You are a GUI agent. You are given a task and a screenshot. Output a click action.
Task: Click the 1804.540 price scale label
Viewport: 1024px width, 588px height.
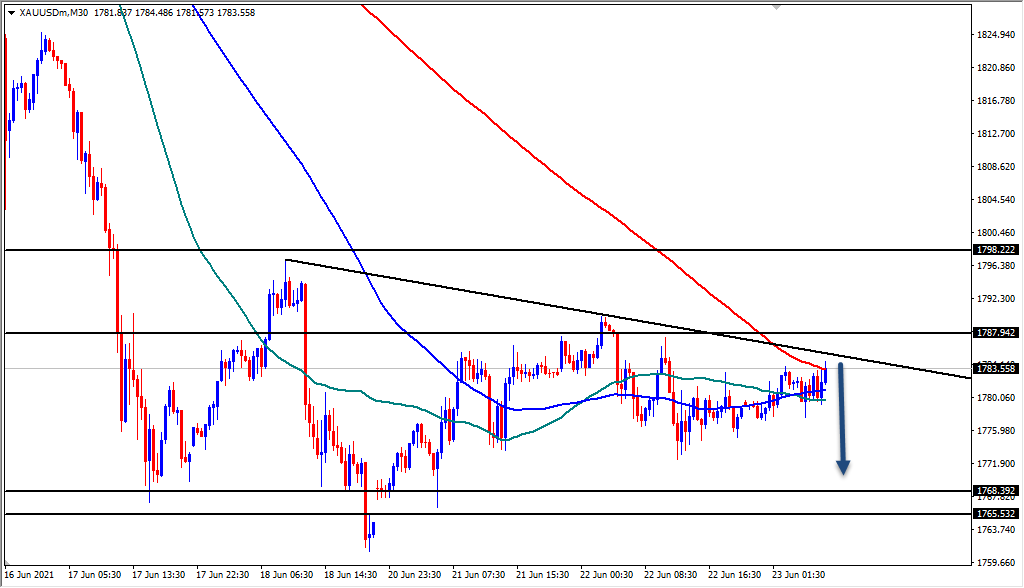tap(996, 199)
